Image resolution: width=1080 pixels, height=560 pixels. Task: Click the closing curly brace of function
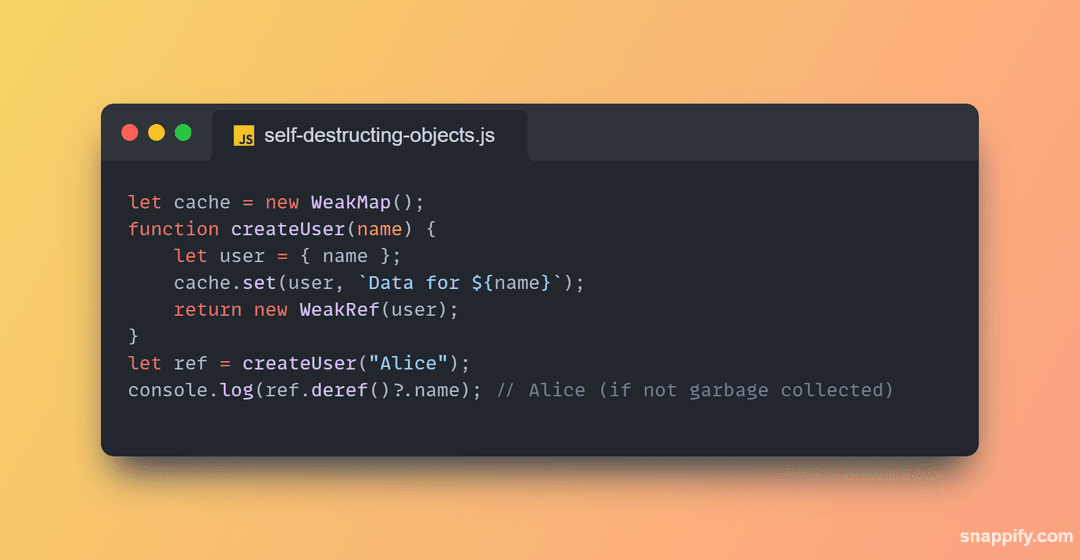134,336
